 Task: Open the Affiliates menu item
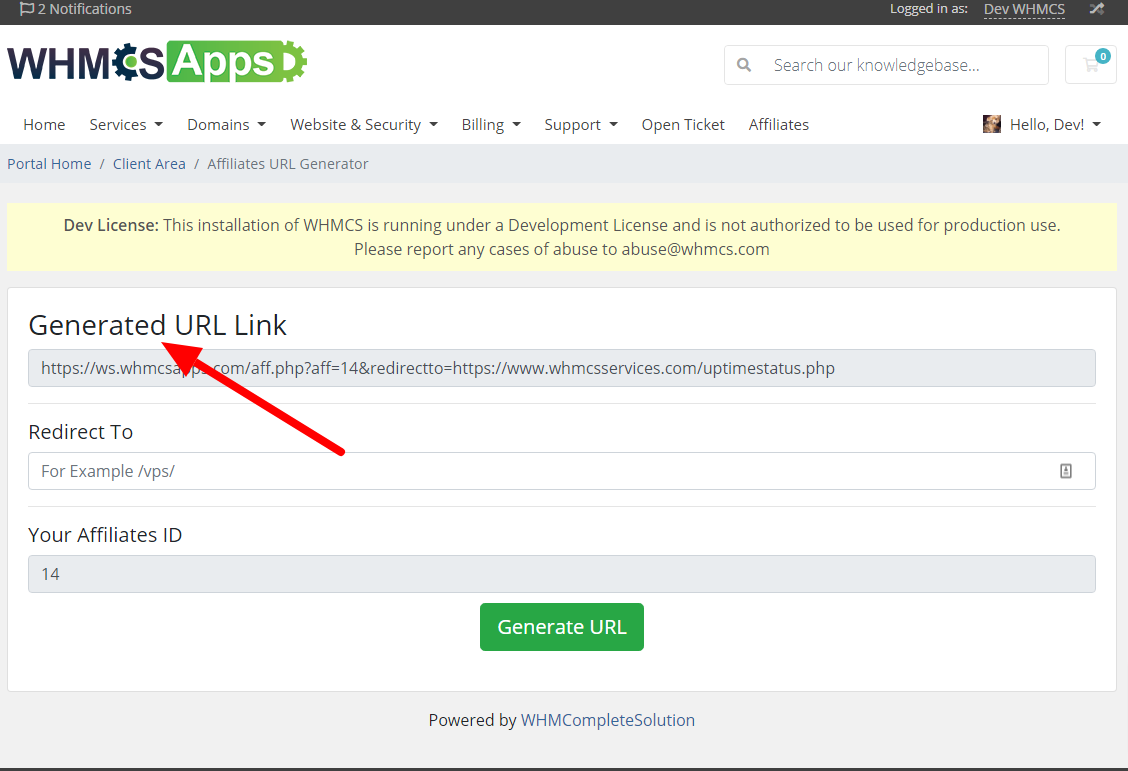point(778,124)
